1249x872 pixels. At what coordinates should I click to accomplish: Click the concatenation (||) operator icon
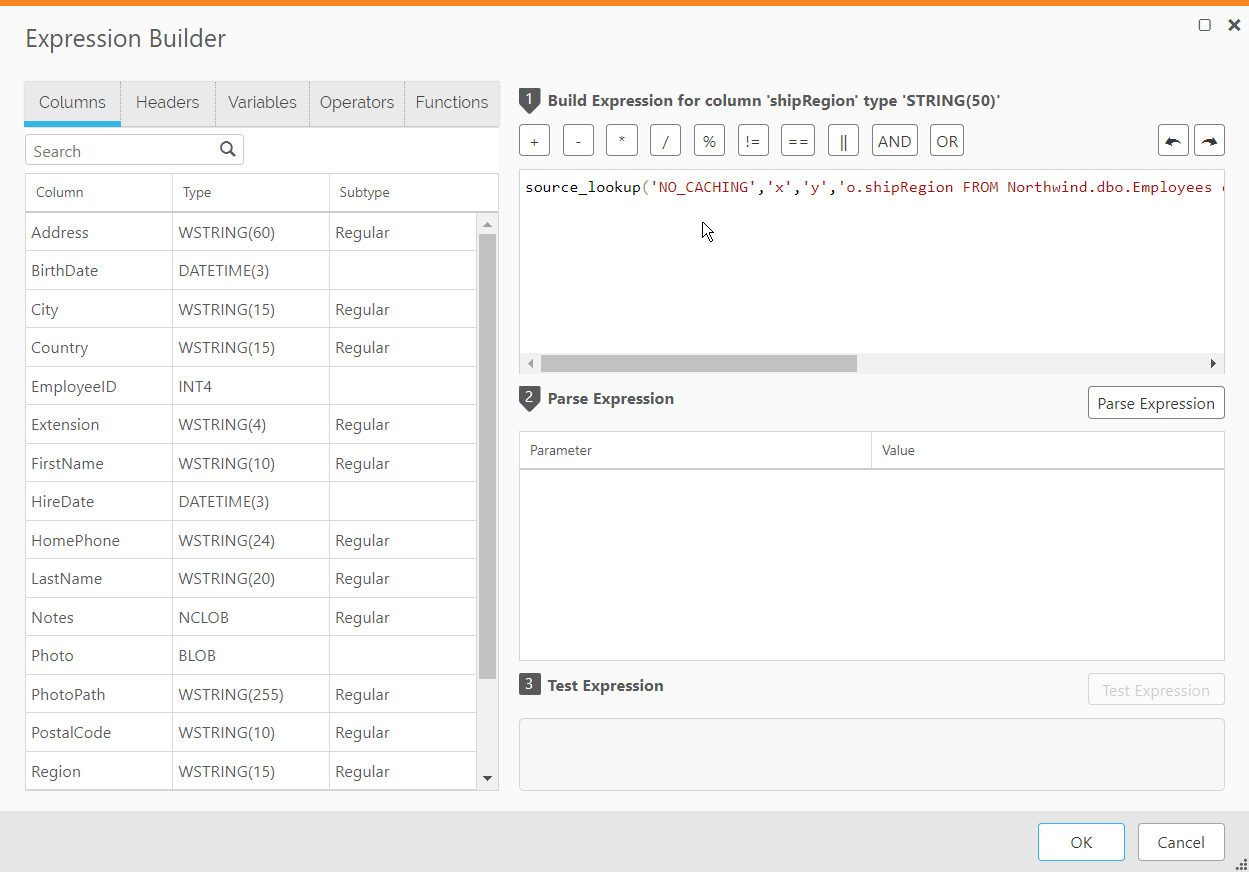click(843, 140)
